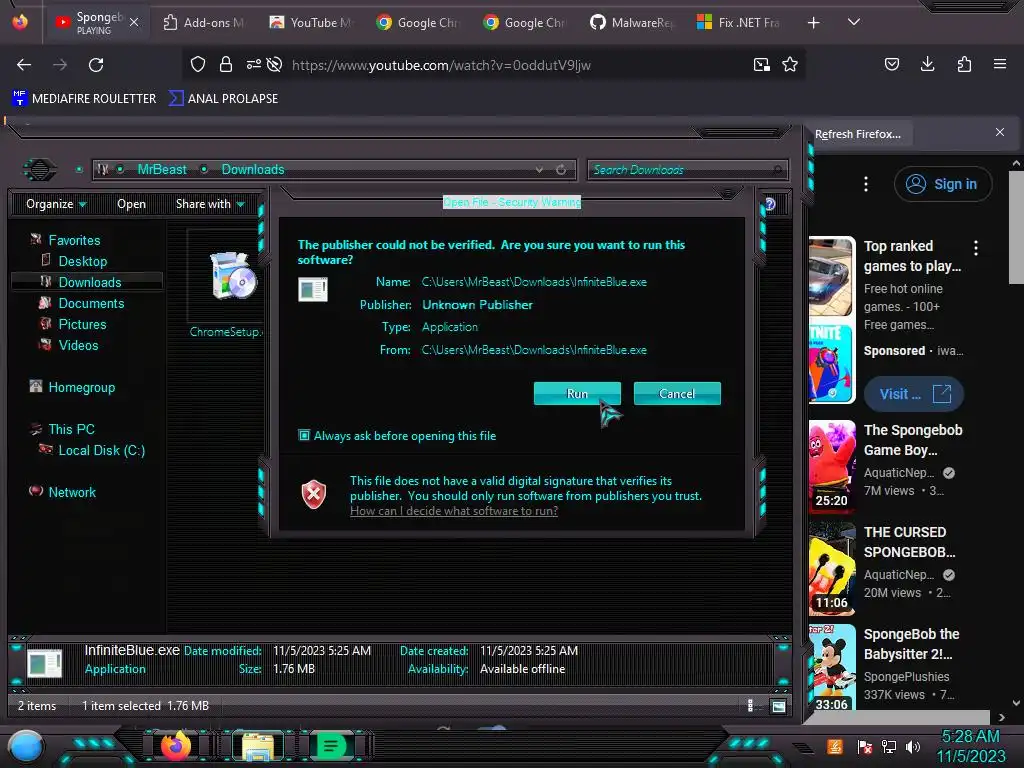Expand the Share with dropdown
The image size is (1024, 768).
pyautogui.click(x=210, y=204)
